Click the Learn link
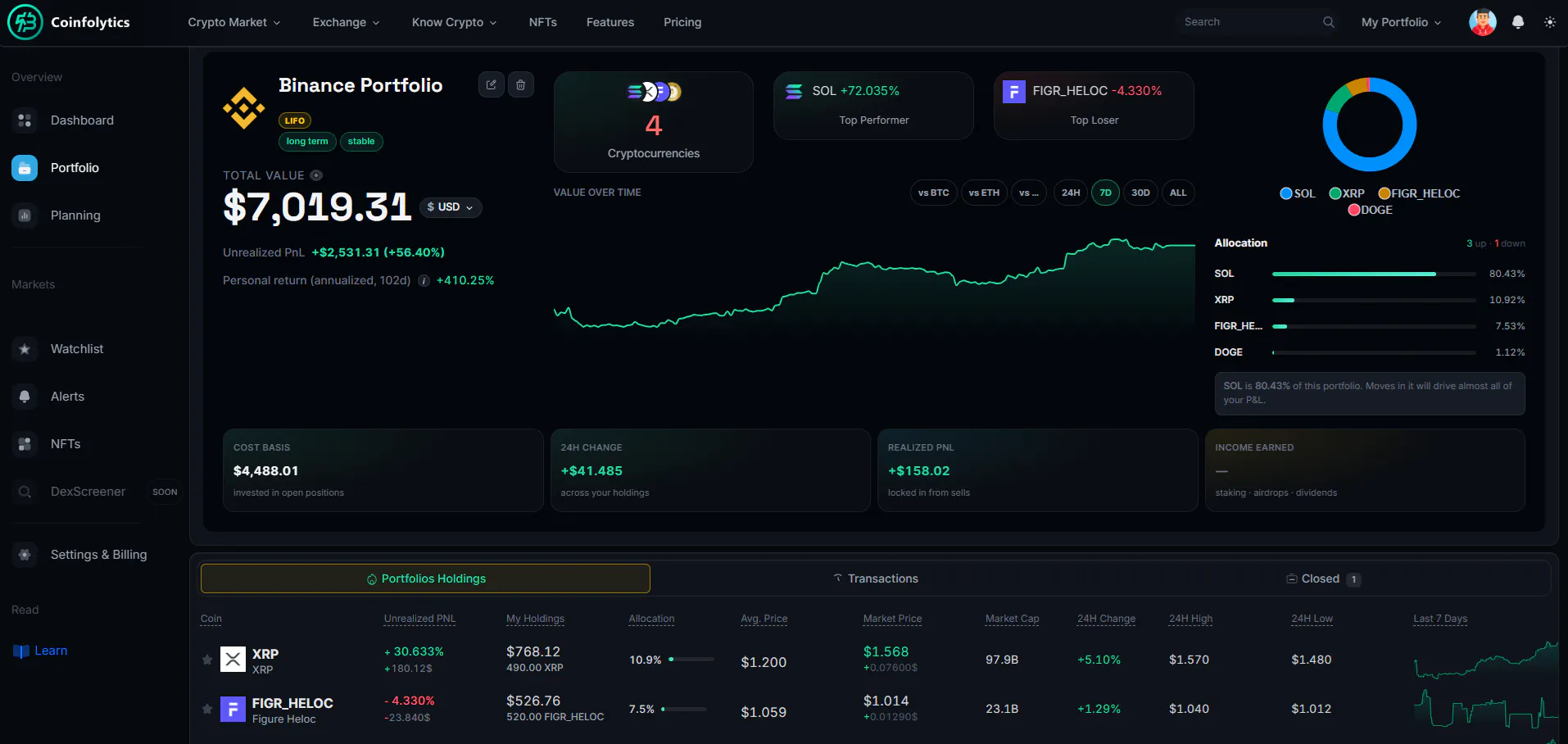 coord(51,651)
